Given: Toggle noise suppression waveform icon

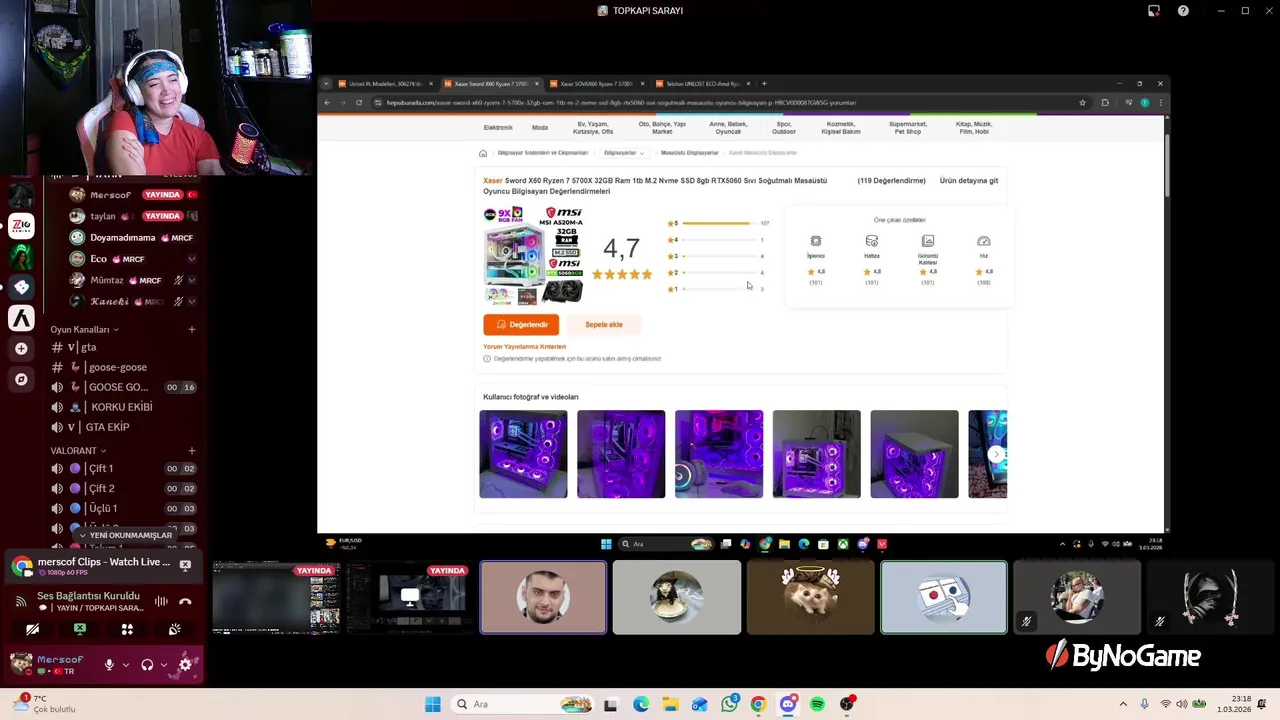Looking at the screenshot, I should 161,600.
